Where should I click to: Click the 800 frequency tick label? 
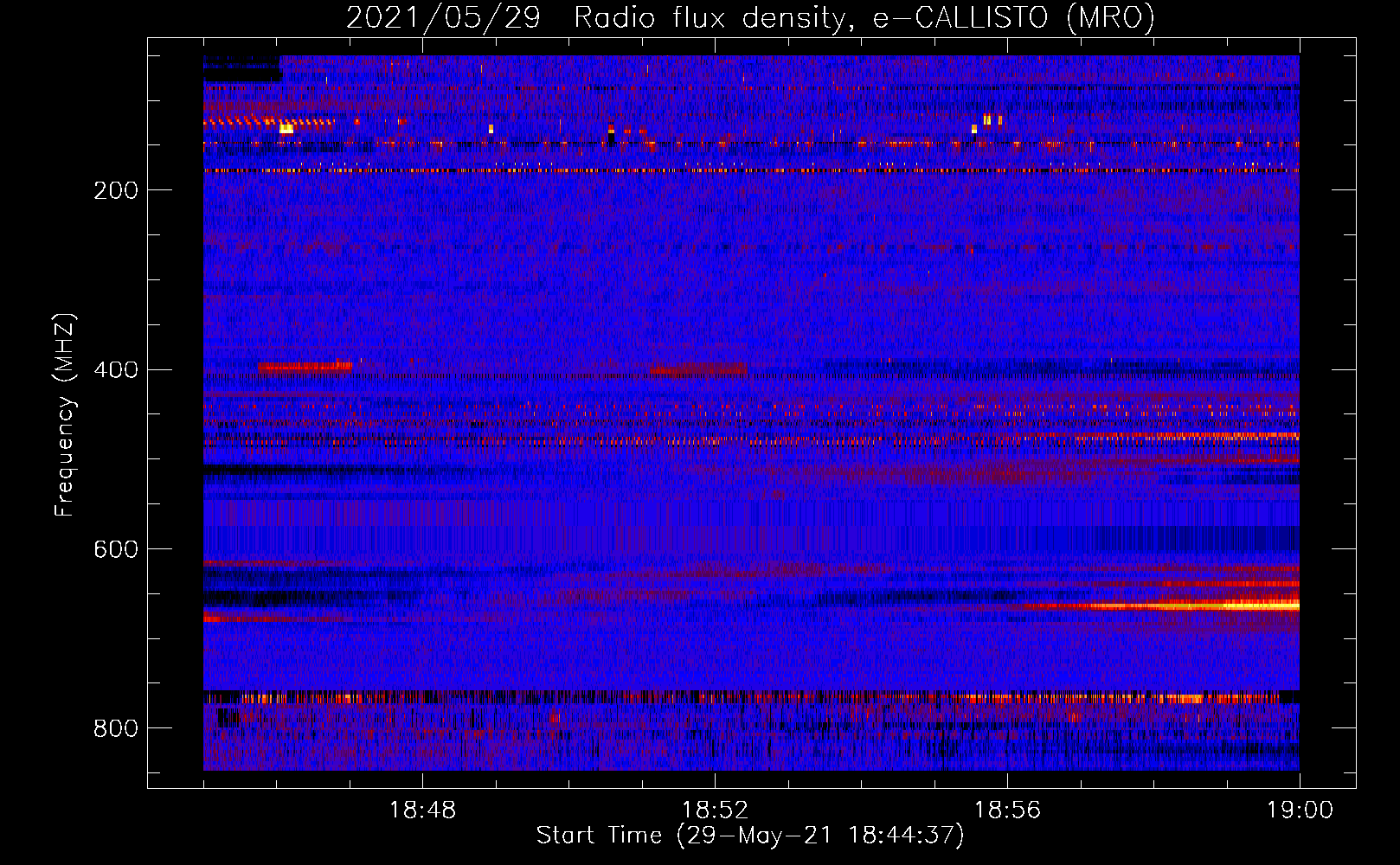tap(116, 728)
